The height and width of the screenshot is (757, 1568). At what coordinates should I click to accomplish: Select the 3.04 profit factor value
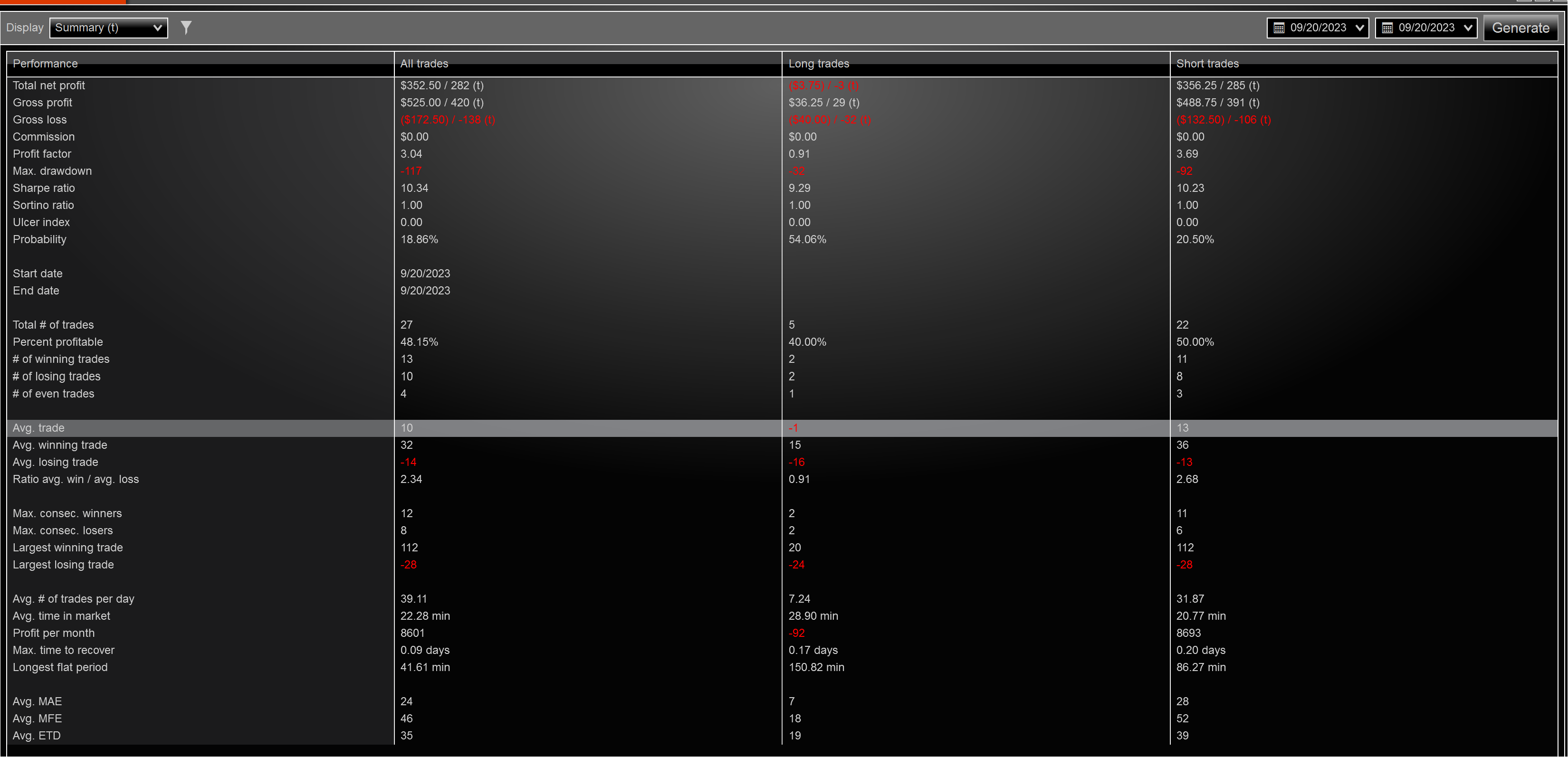point(411,154)
